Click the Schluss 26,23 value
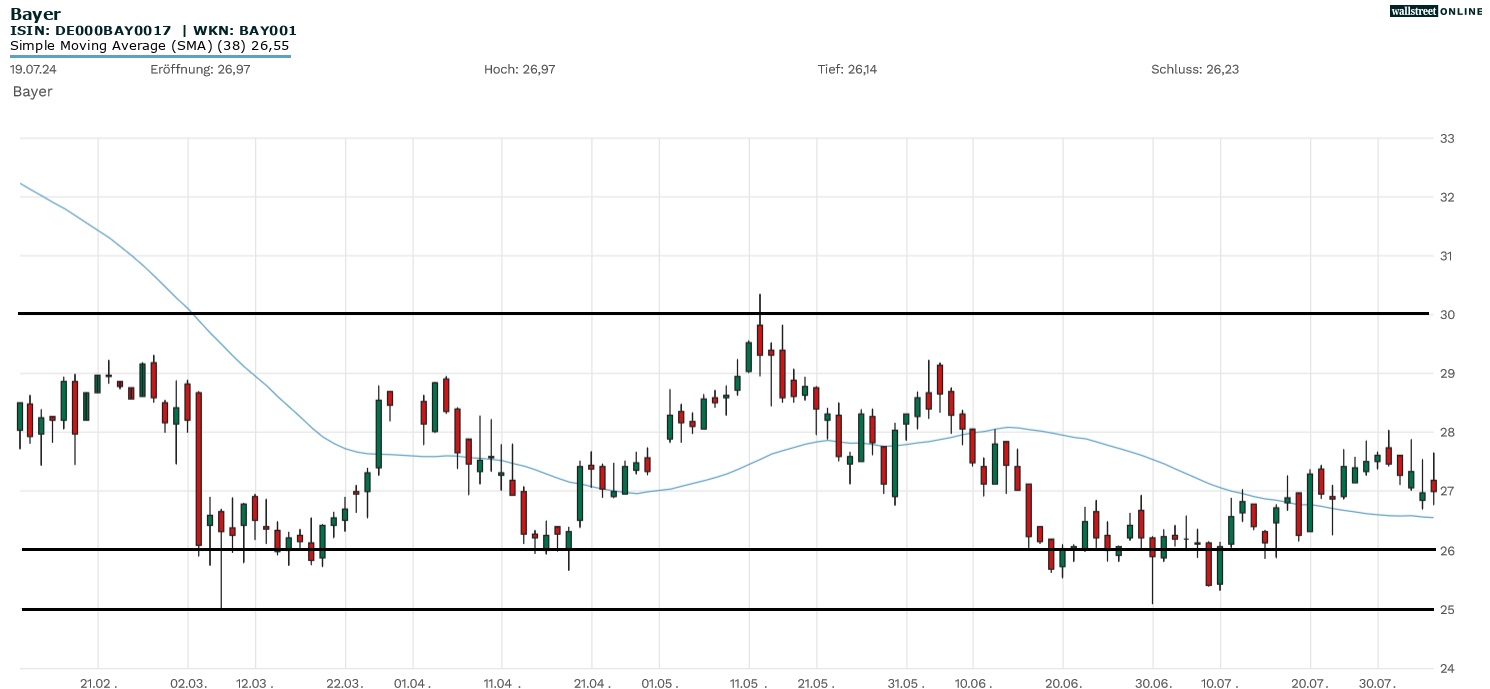 1195,69
